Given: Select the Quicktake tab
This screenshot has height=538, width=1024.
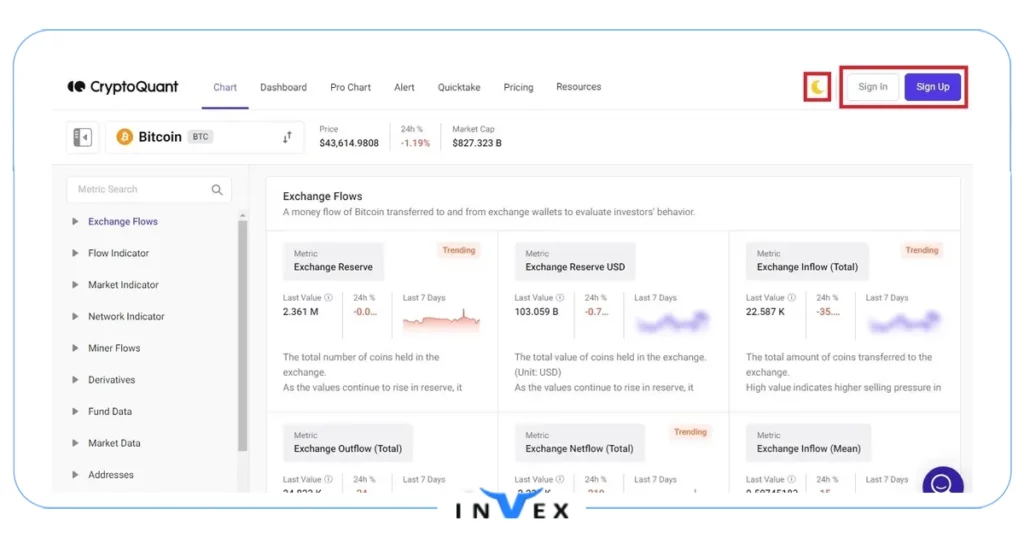Looking at the screenshot, I should pyautogui.click(x=459, y=87).
